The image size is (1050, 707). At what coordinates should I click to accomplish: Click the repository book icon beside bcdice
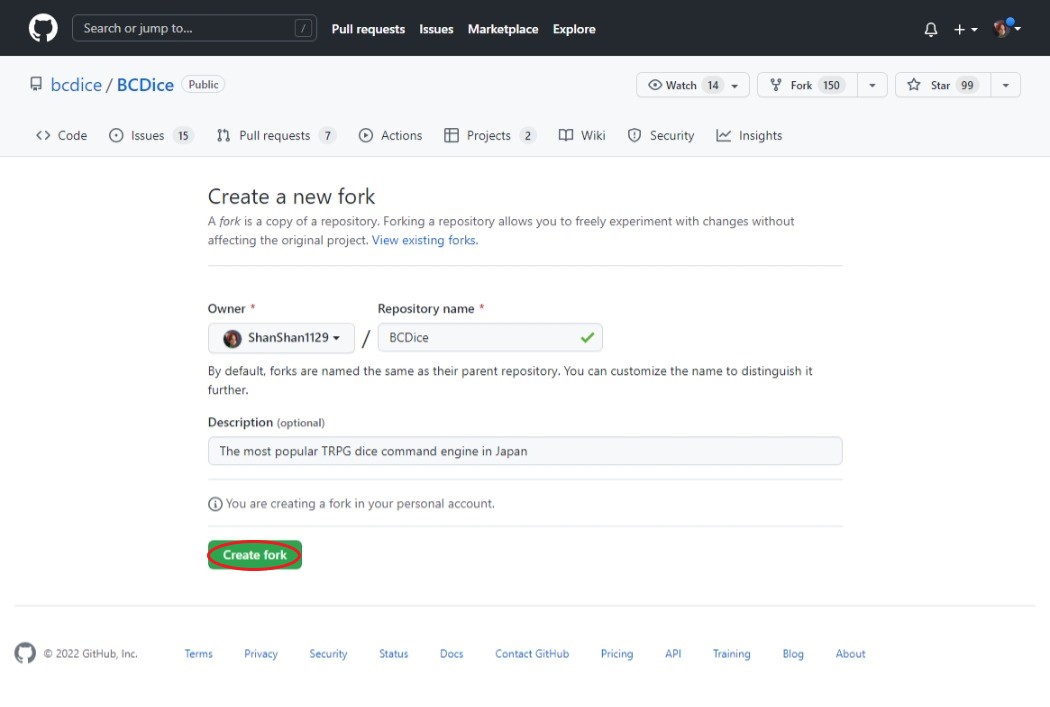pyautogui.click(x=36, y=84)
